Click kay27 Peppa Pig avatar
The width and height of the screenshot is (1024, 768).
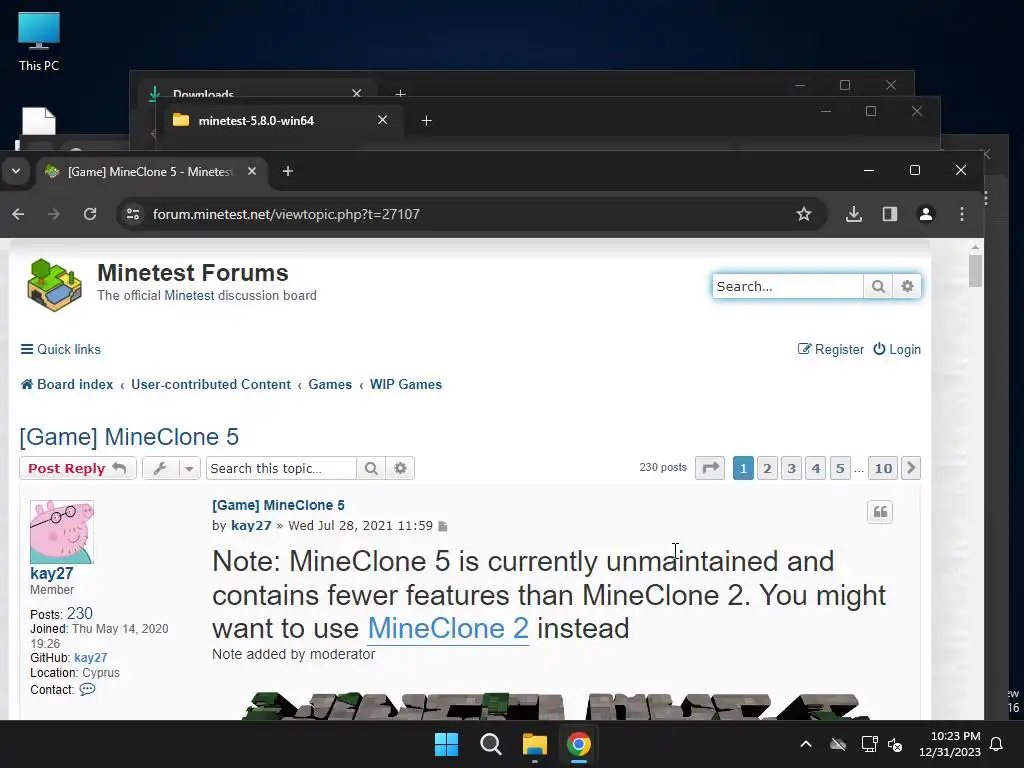point(62,532)
